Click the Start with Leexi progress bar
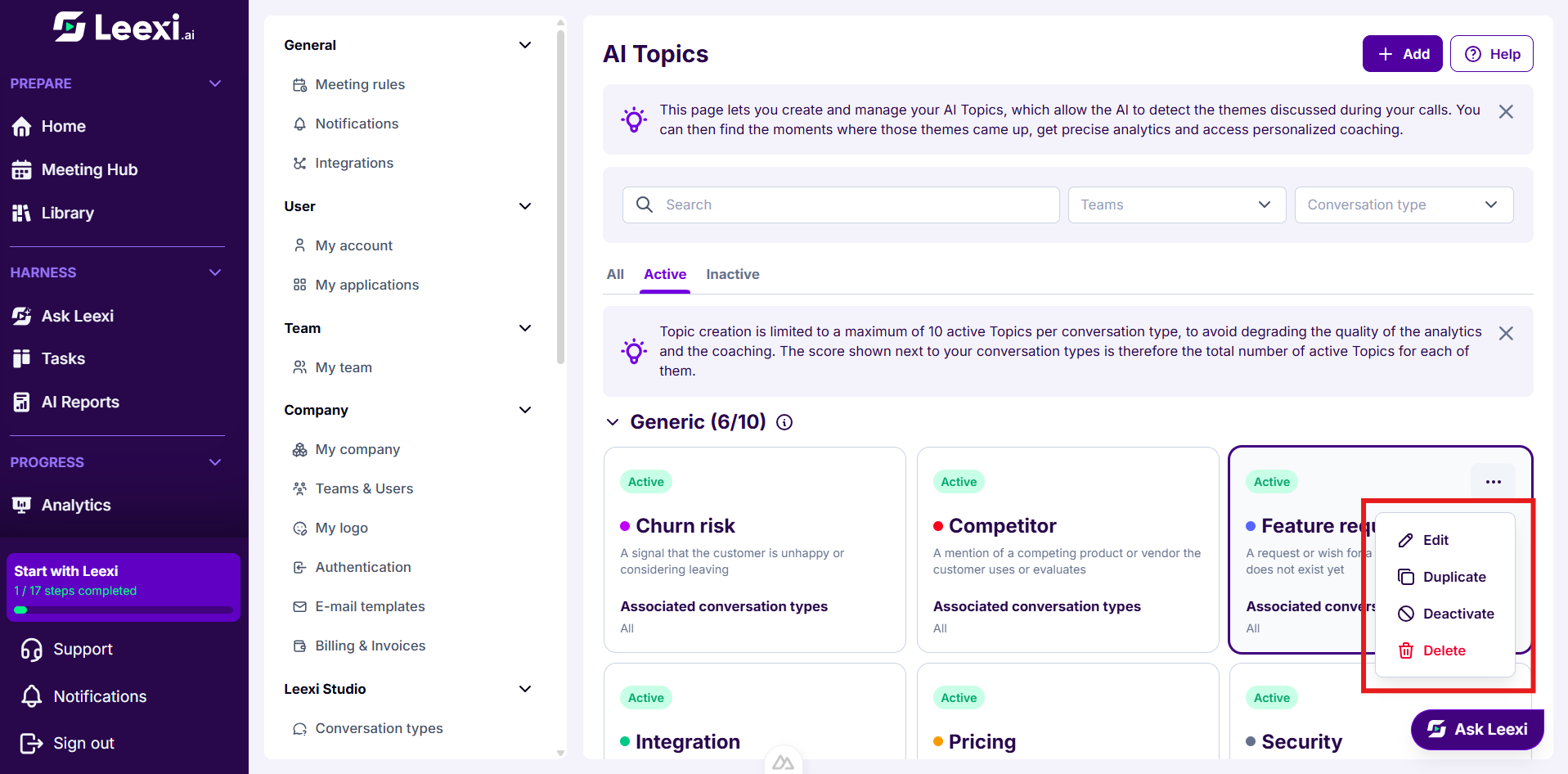This screenshot has height=774, width=1568. [x=124, y=610]
